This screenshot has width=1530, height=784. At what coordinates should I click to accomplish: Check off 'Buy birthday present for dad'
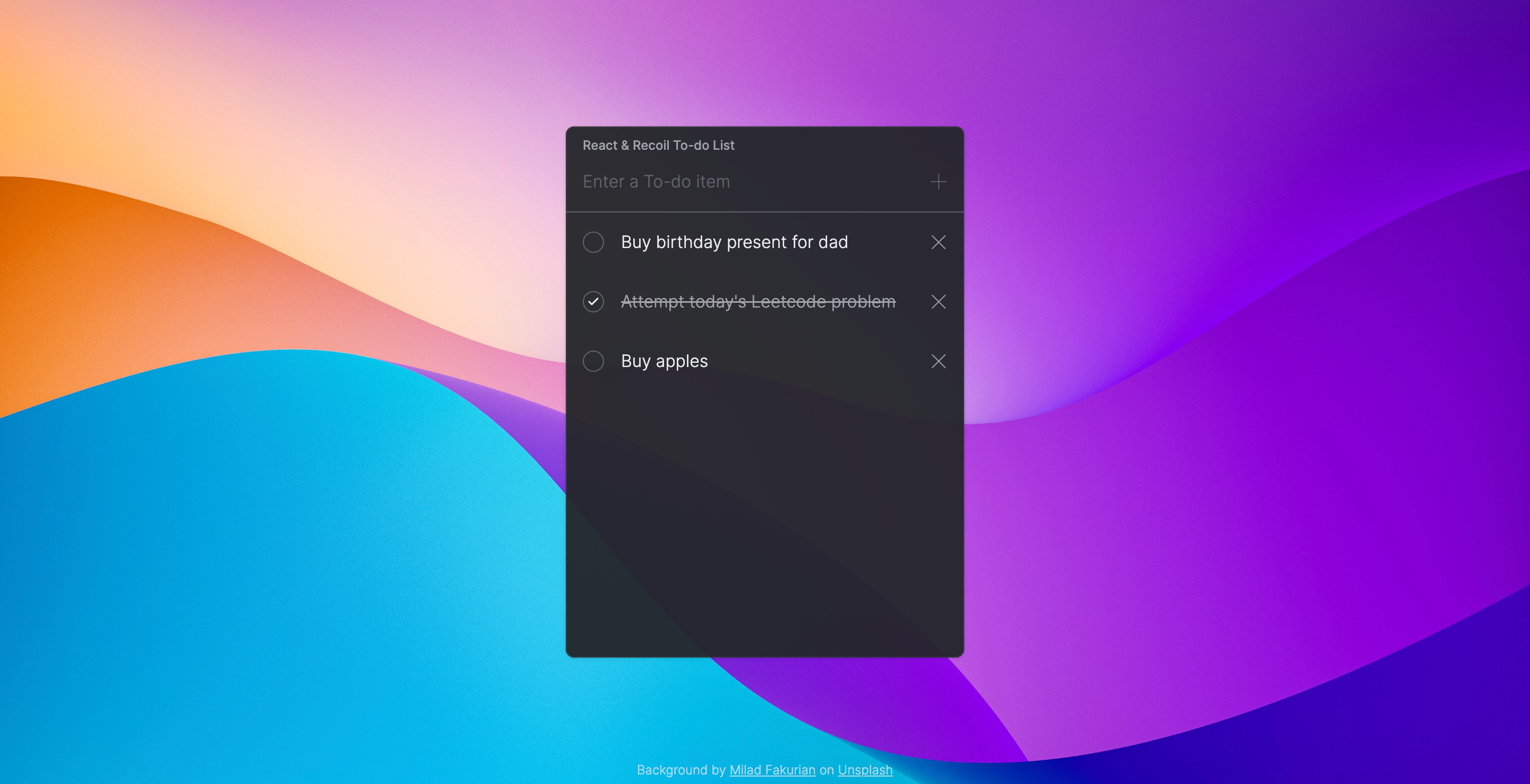[593, 242]
